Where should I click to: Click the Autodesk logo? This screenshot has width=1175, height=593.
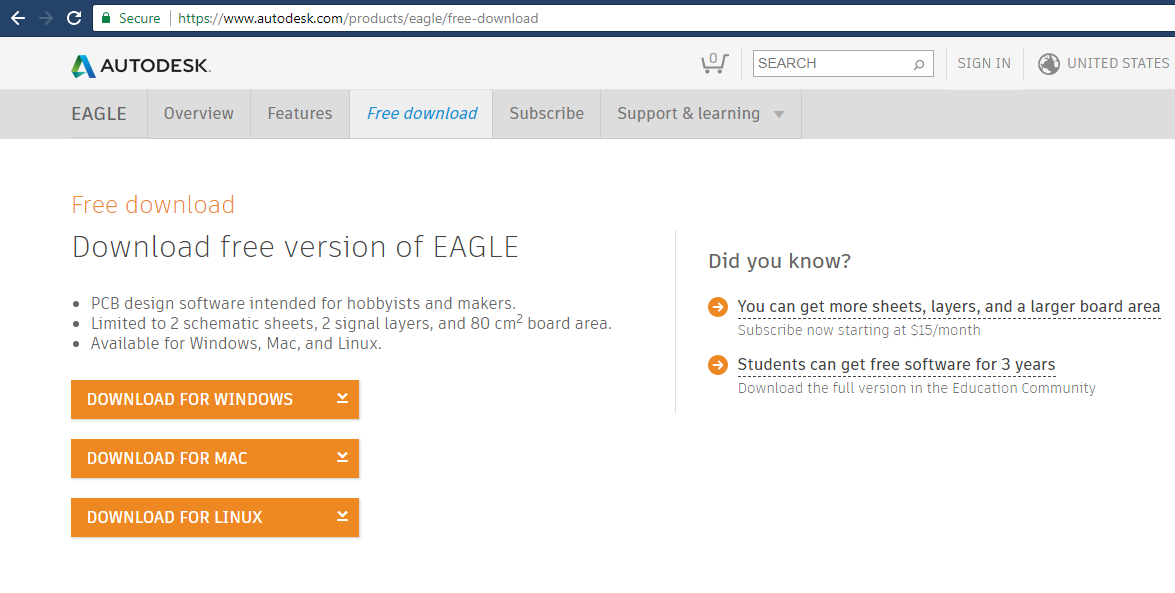coord(141,66)
